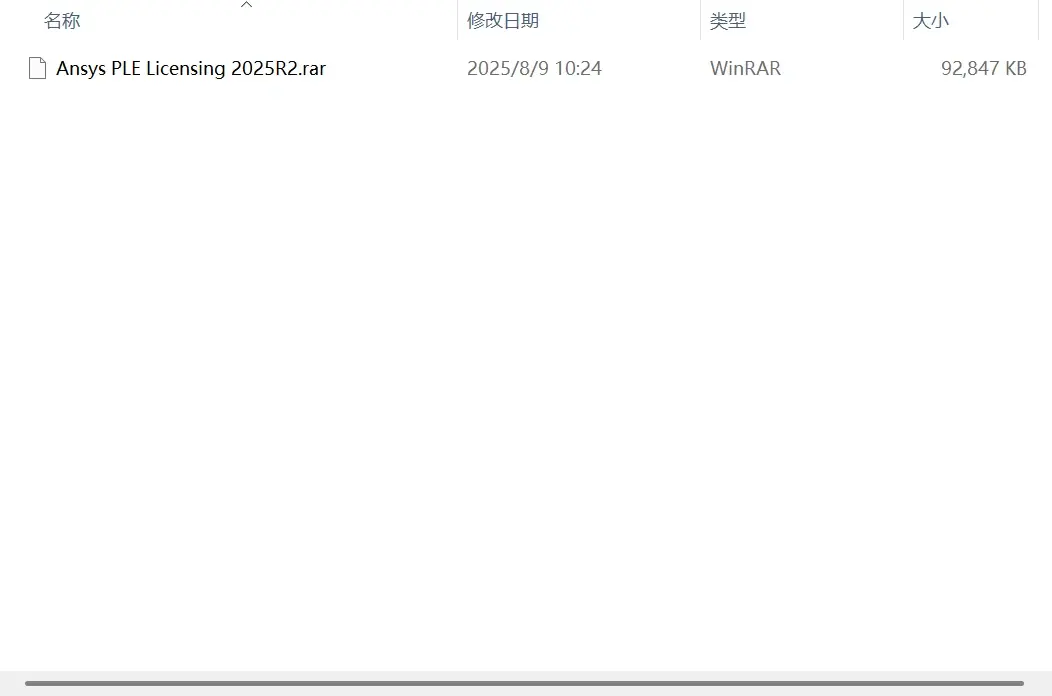Click blank header space right of 修改日期 label

point(619,21)
